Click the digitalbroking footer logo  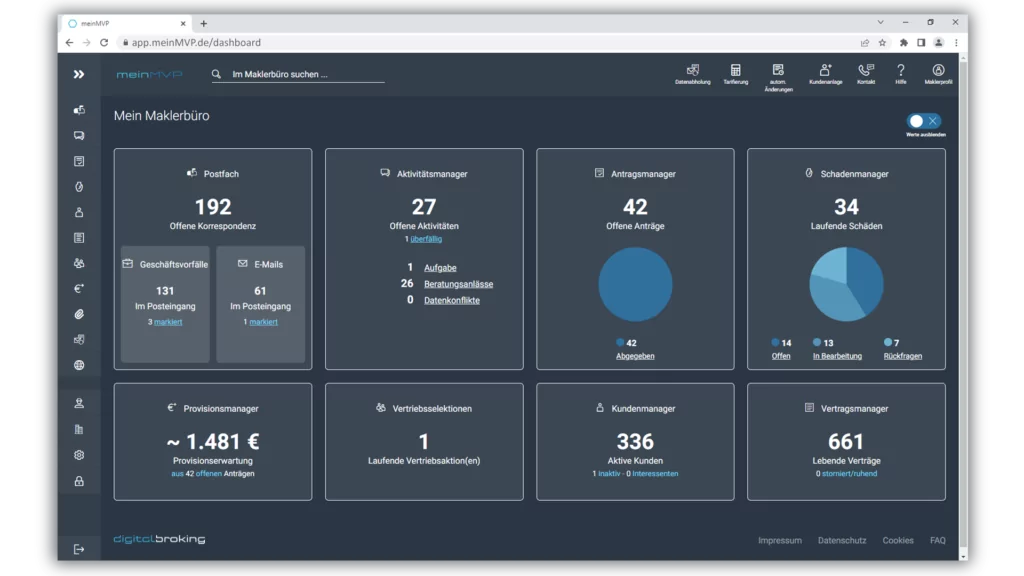pyautogui.click(x=159, y=539)
